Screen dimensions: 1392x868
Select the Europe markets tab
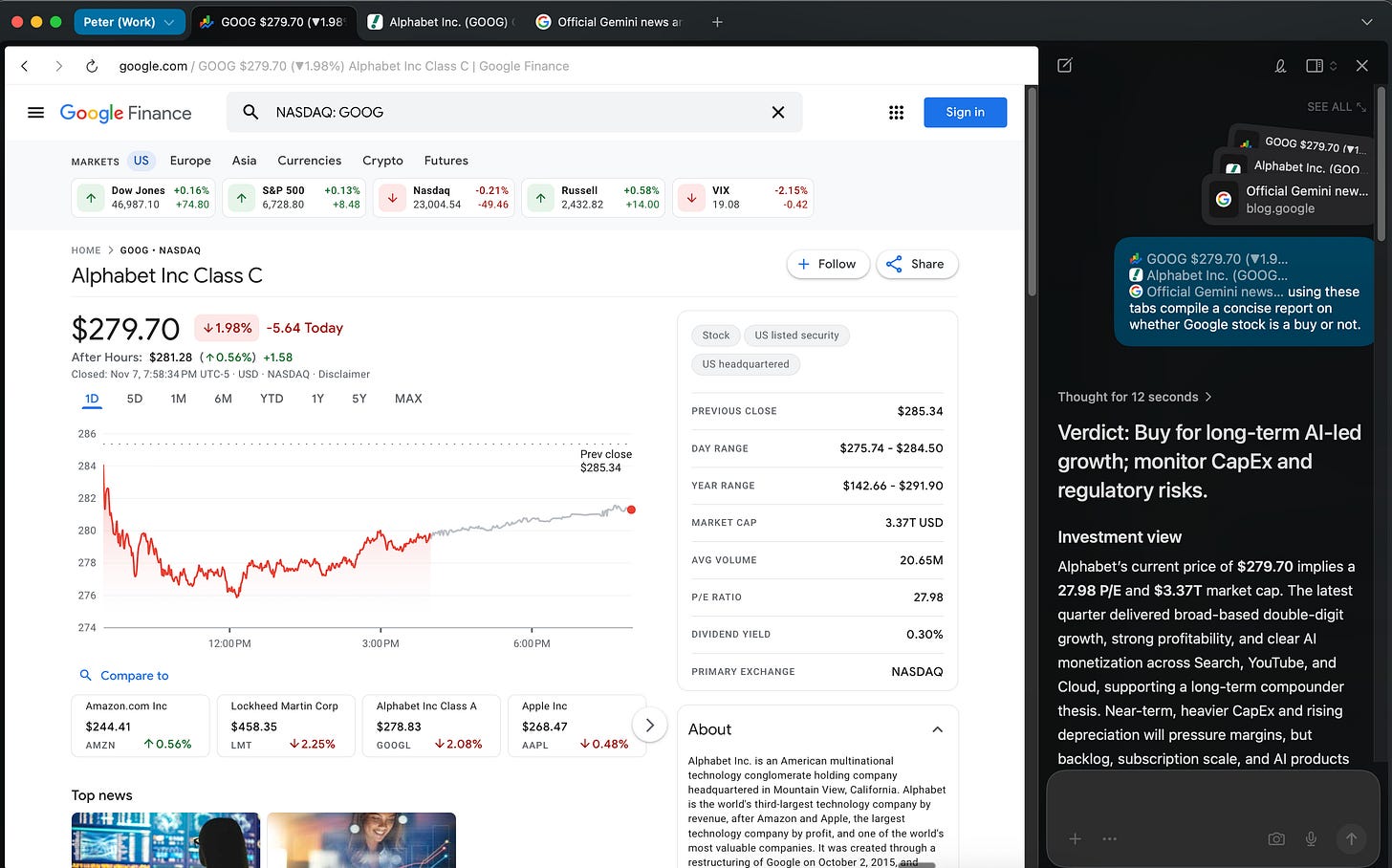pos(190,161)
